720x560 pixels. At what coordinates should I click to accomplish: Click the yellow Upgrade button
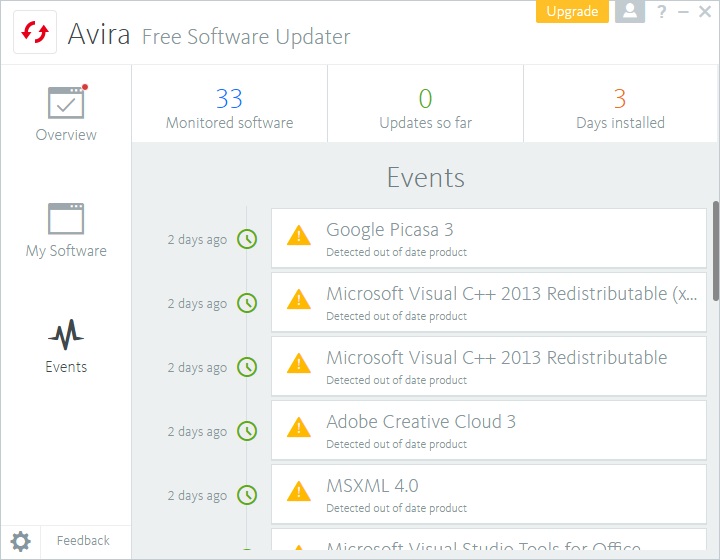pyautogui.click(x=572, y=11)
